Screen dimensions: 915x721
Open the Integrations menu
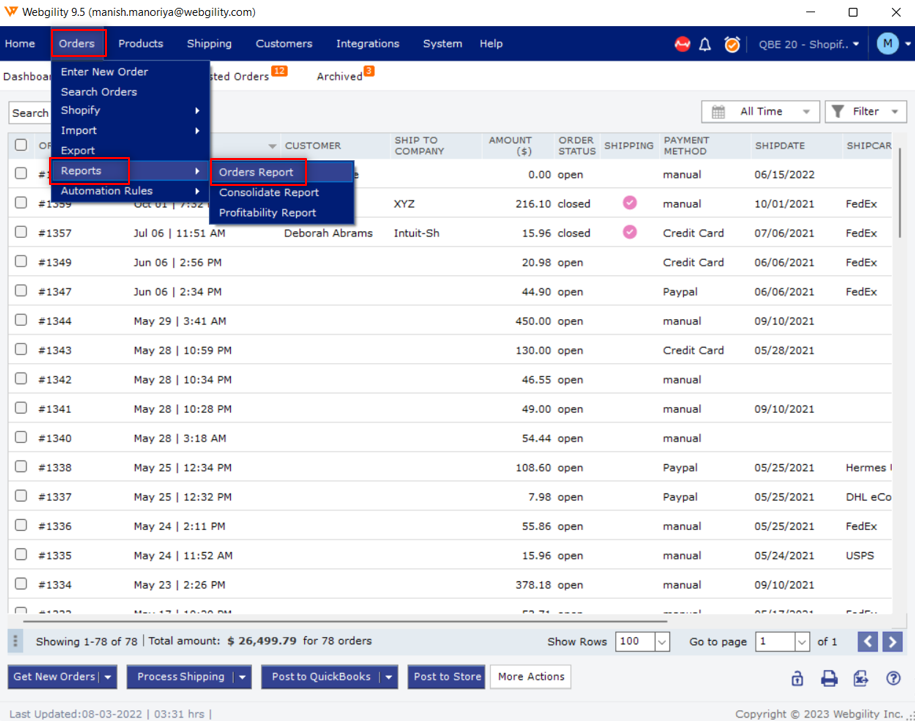[368, 44]
